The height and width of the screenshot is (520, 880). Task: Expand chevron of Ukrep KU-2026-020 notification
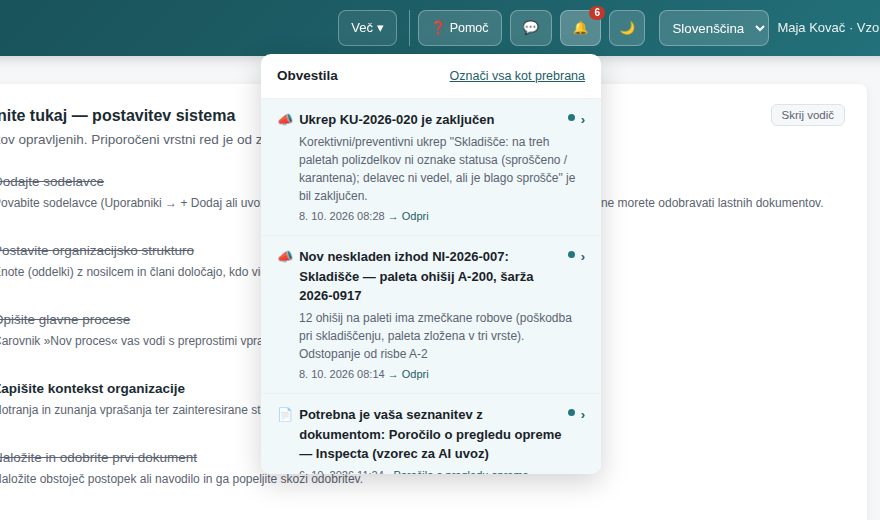583,120
